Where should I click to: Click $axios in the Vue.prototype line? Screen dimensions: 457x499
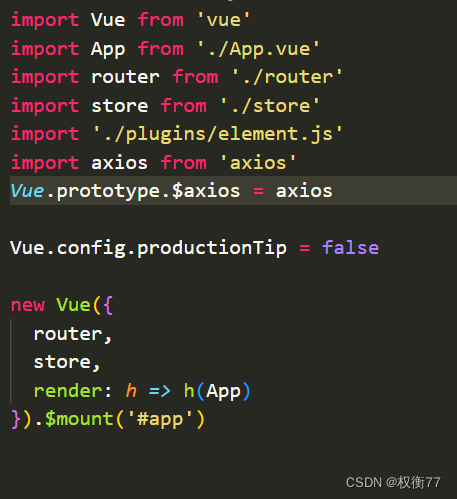206,191
